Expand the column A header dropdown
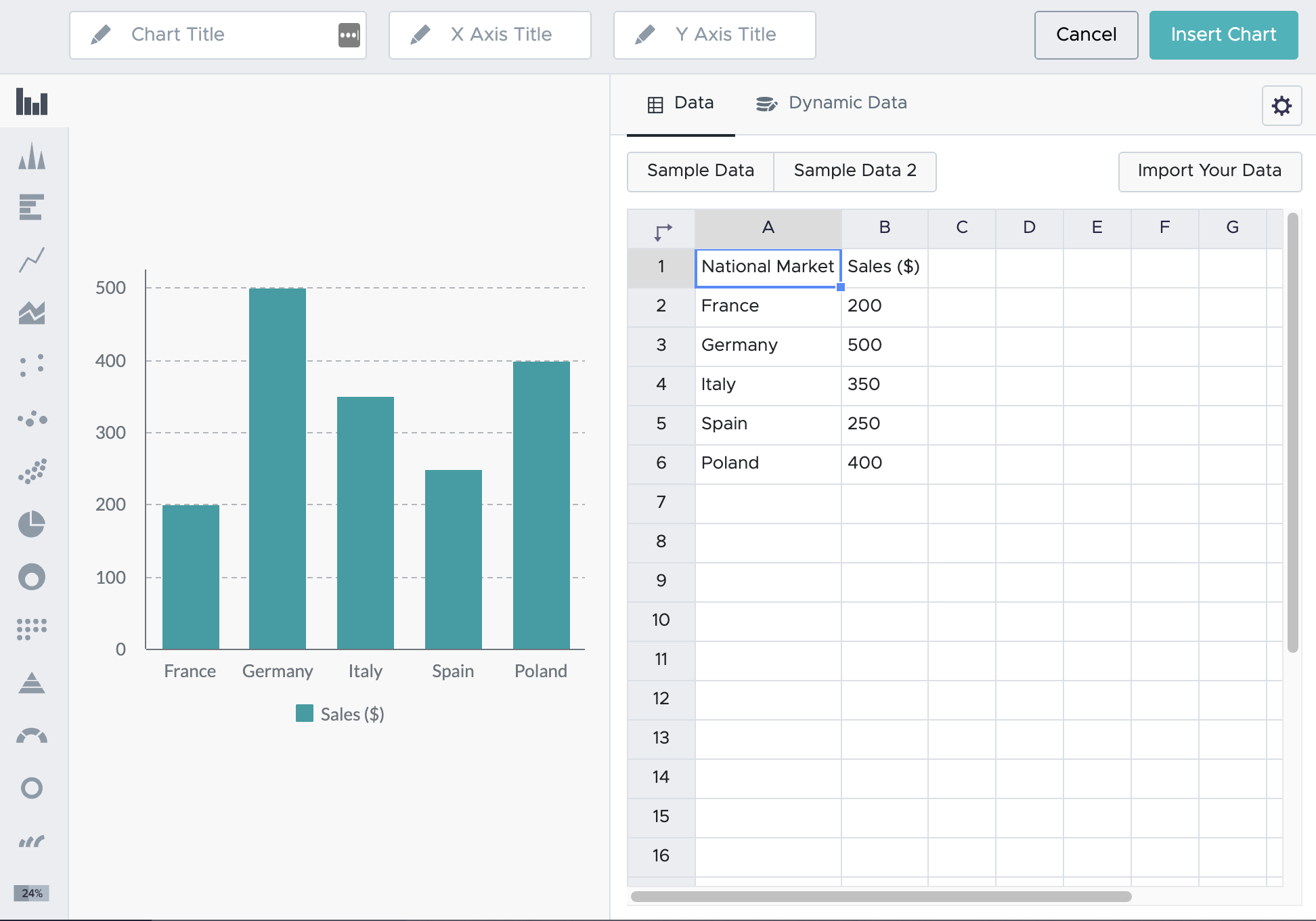Viewport: 1316px width, 921px height. tap(768, 228)
